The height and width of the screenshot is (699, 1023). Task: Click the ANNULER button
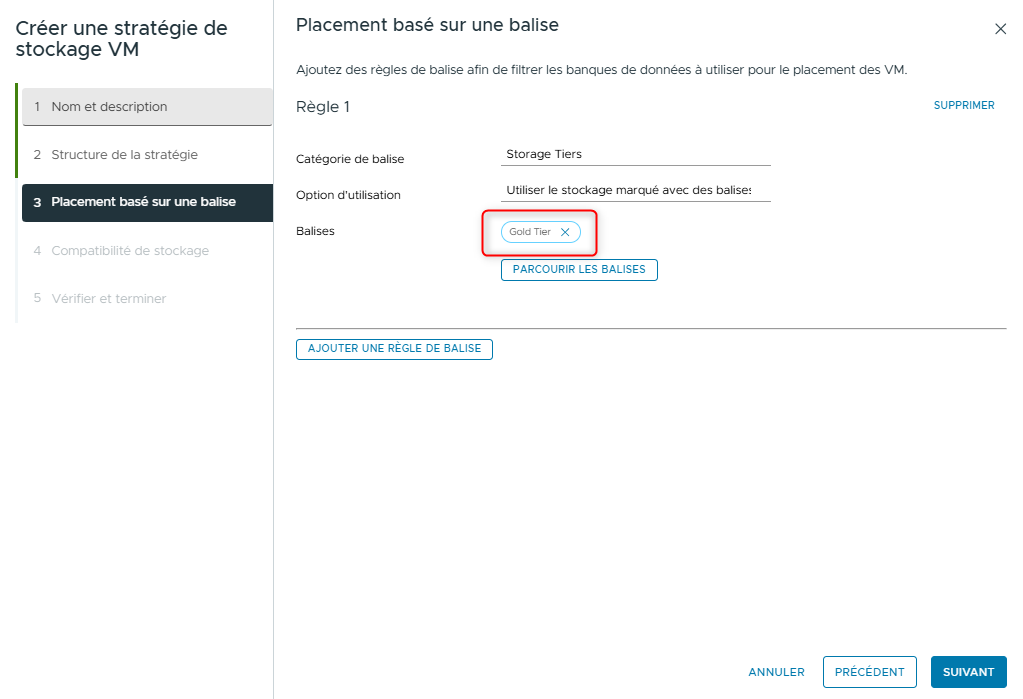pyautogui.click(x=776, y=672)
